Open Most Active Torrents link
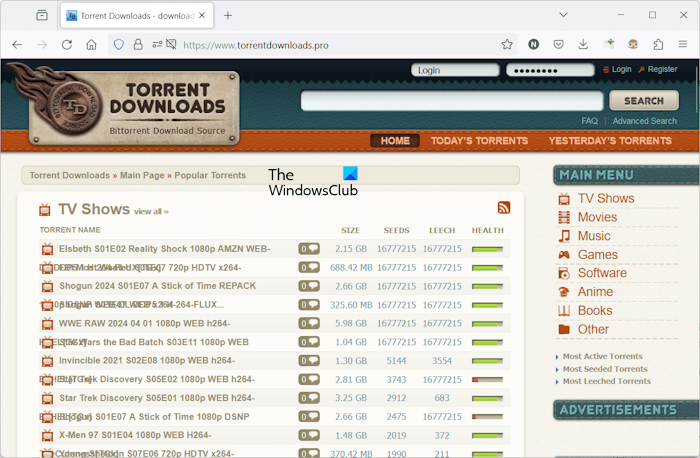The width and height of the screenshot is (700, 458). click(x=602, y=356)
